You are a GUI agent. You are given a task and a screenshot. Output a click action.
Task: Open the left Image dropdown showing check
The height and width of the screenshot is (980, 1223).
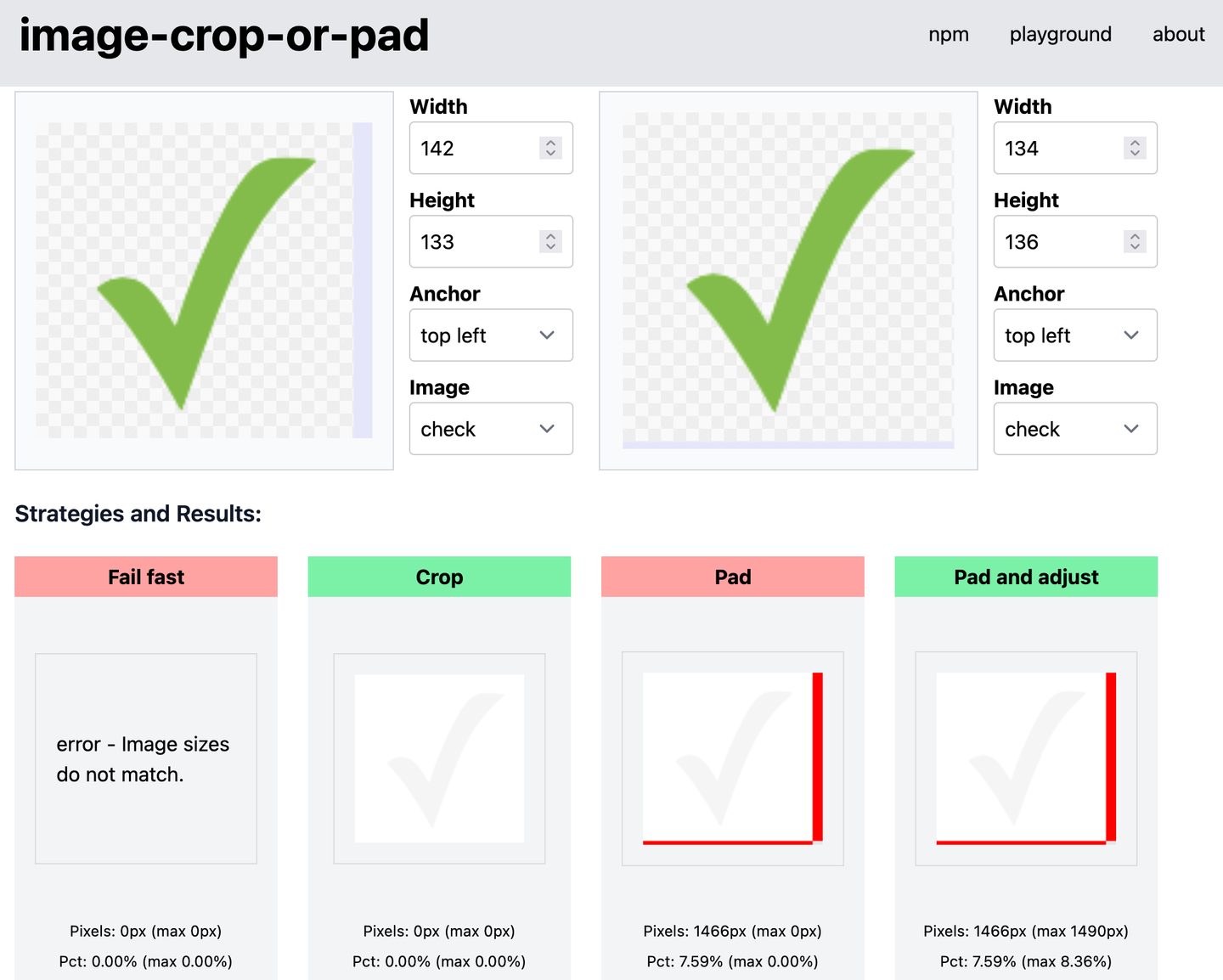click(x=491, y=428)
